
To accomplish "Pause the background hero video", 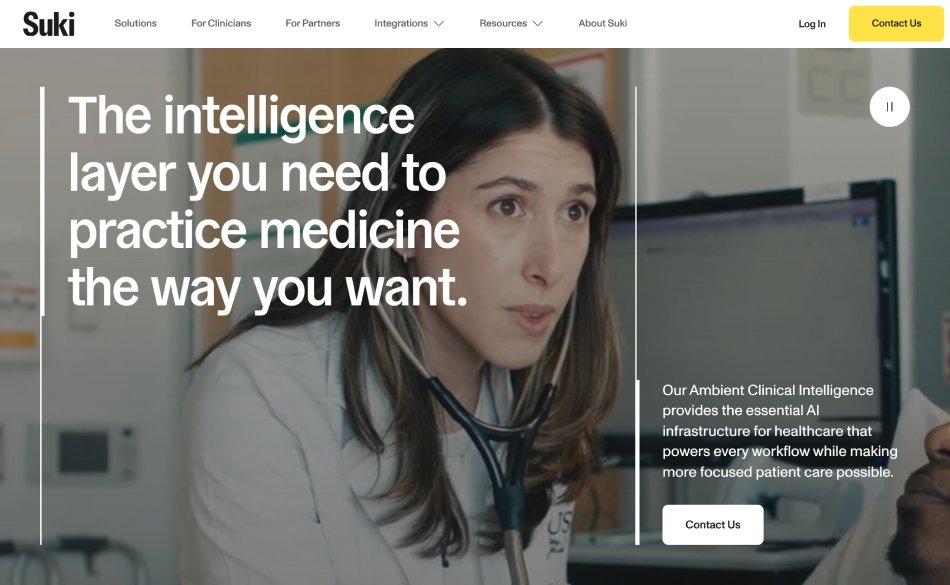I will click(x=889, y=107).
